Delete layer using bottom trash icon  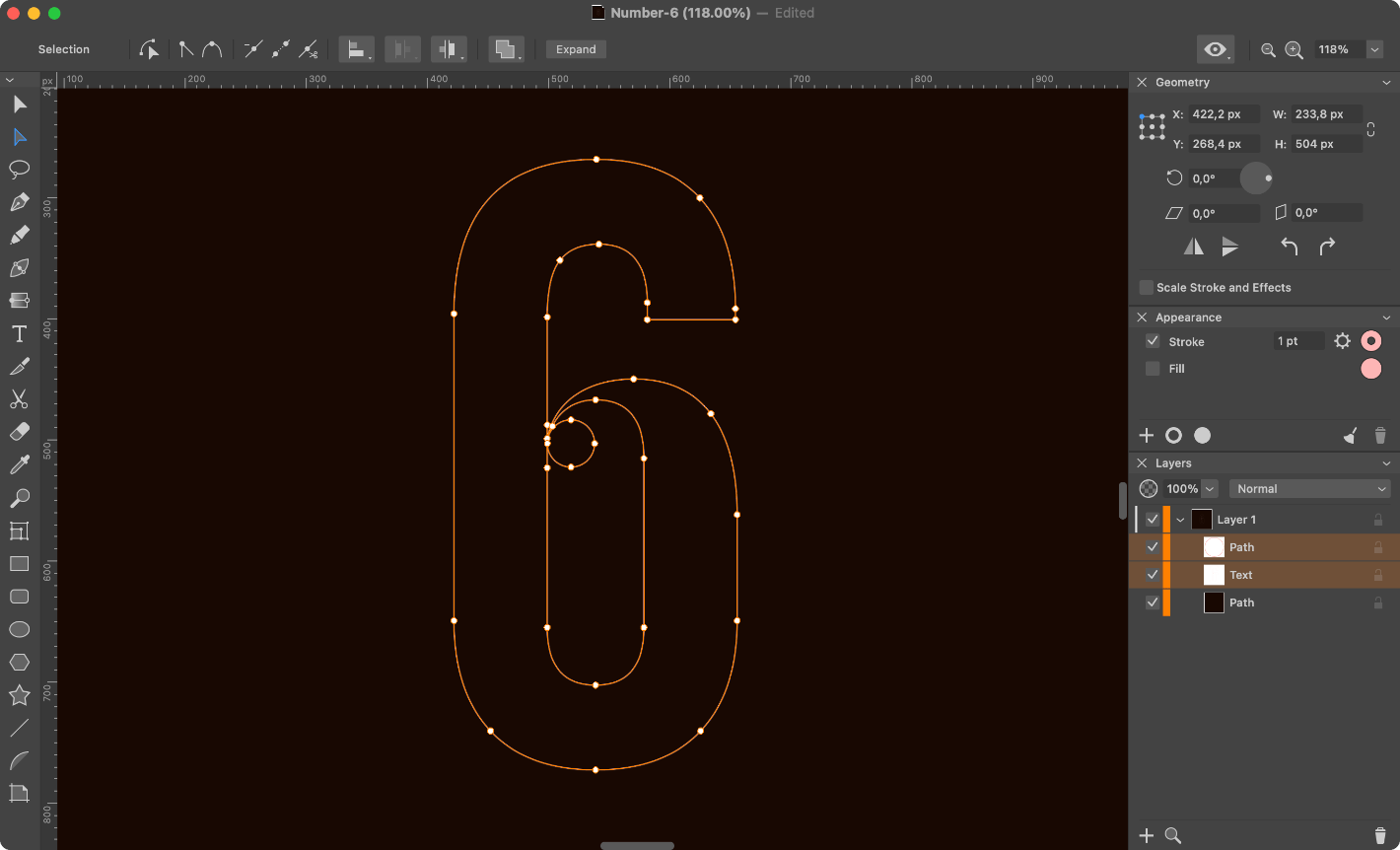pos(1379,835)
